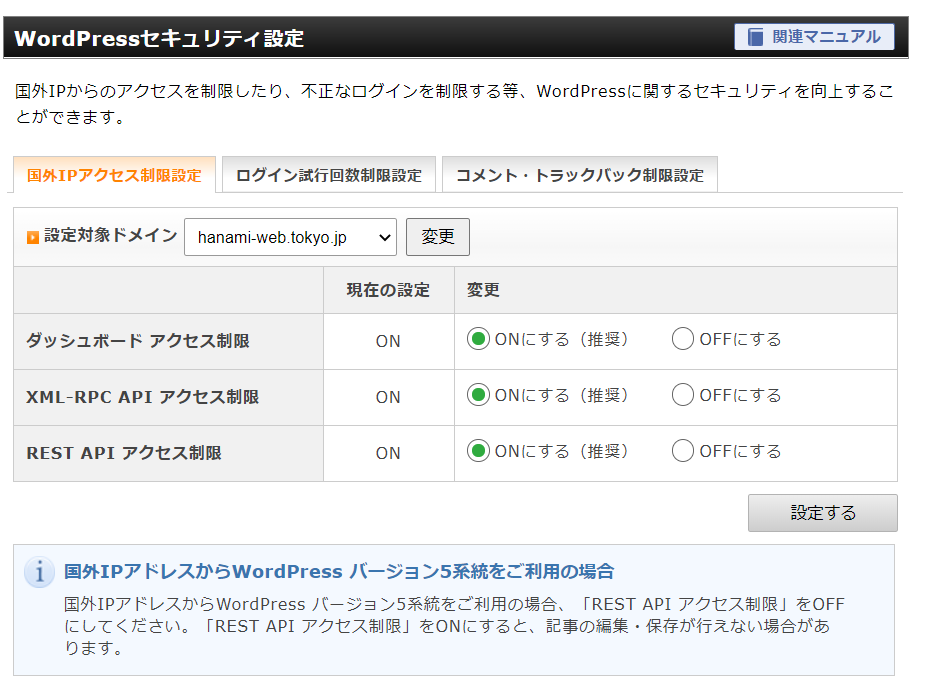Screen dimensions: 930x681
Task: Click the 現在の設定 column header
Action: tap(388, 290)
